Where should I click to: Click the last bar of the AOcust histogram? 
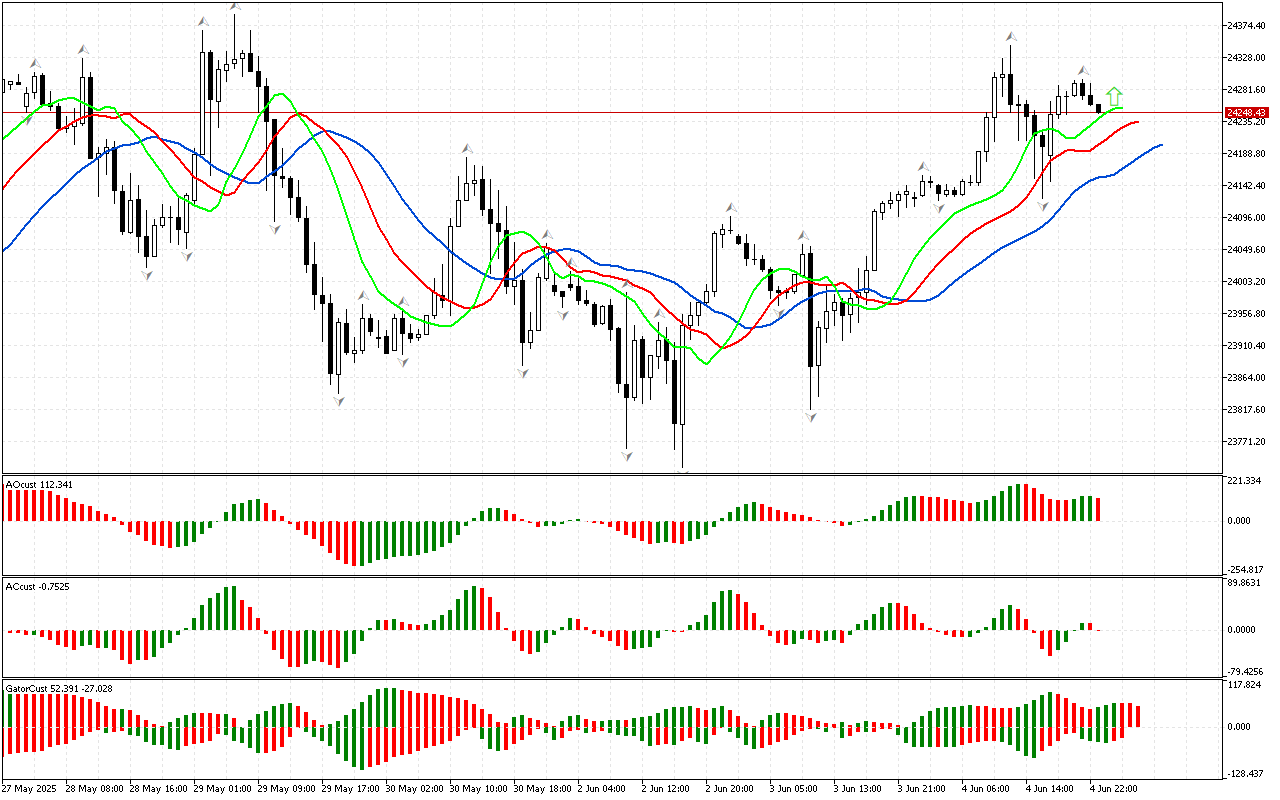[1098, 509]
